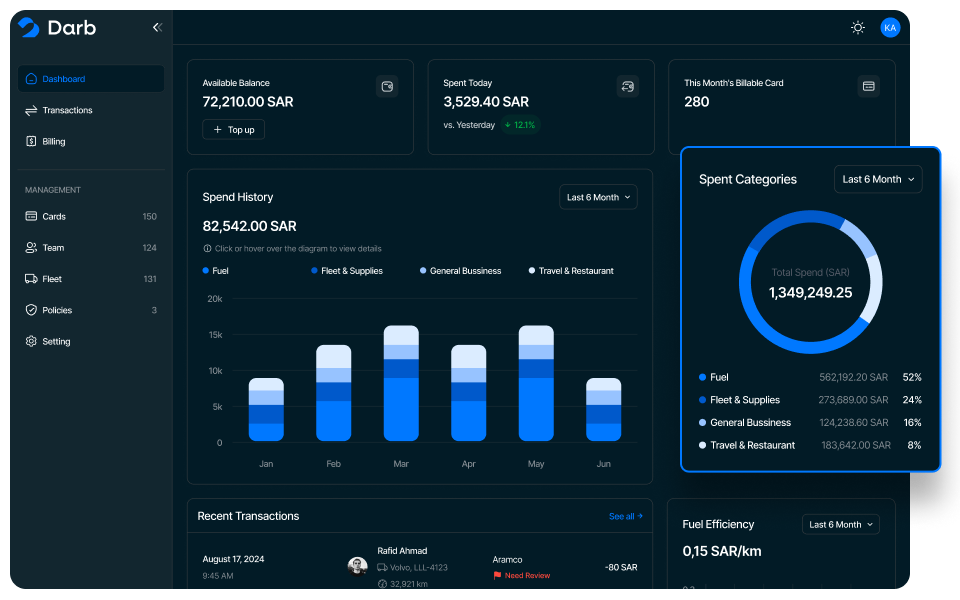The height and width of the screenshot is (600, 960).
Task: Go to Fleet in the sidebar
Action: pyautogui.click(x=52, y=279)
